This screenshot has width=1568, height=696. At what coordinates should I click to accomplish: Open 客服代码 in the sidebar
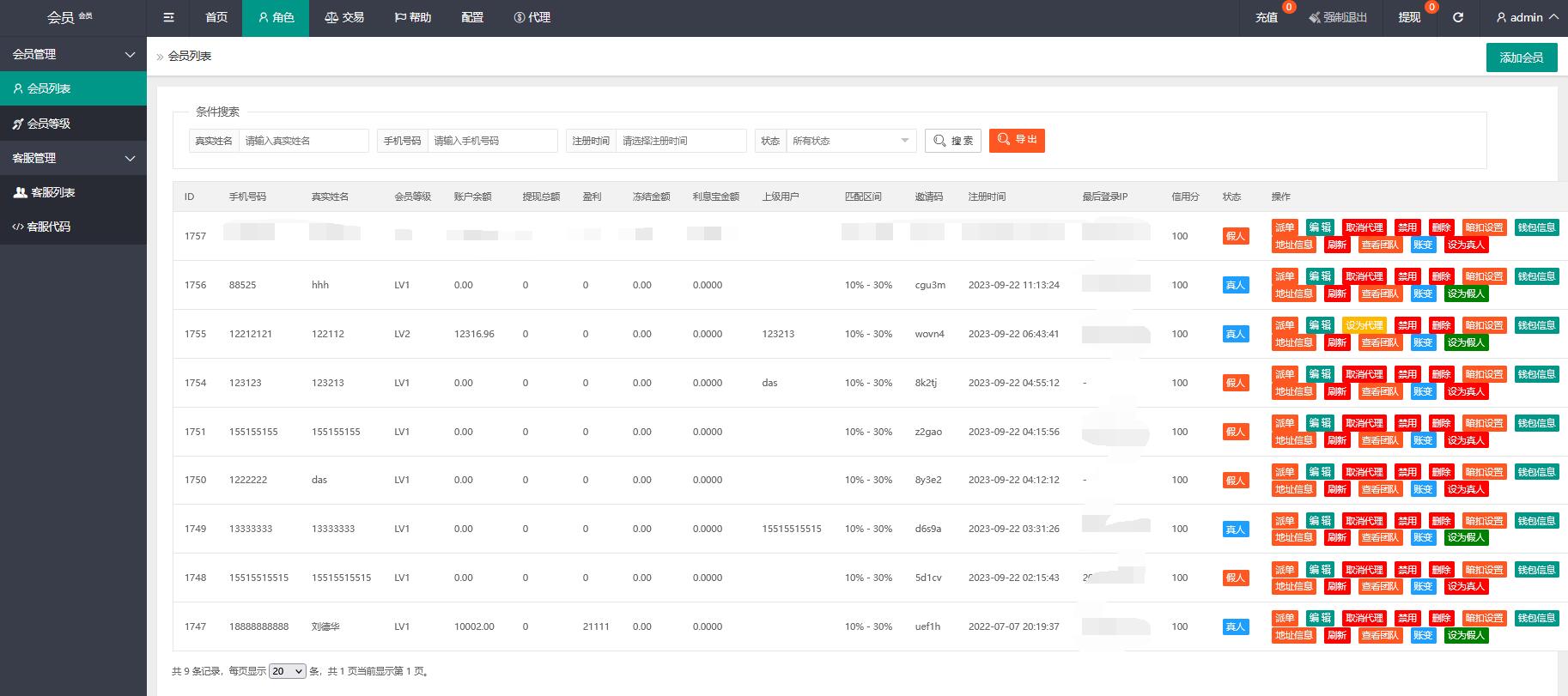click(73, 227)
